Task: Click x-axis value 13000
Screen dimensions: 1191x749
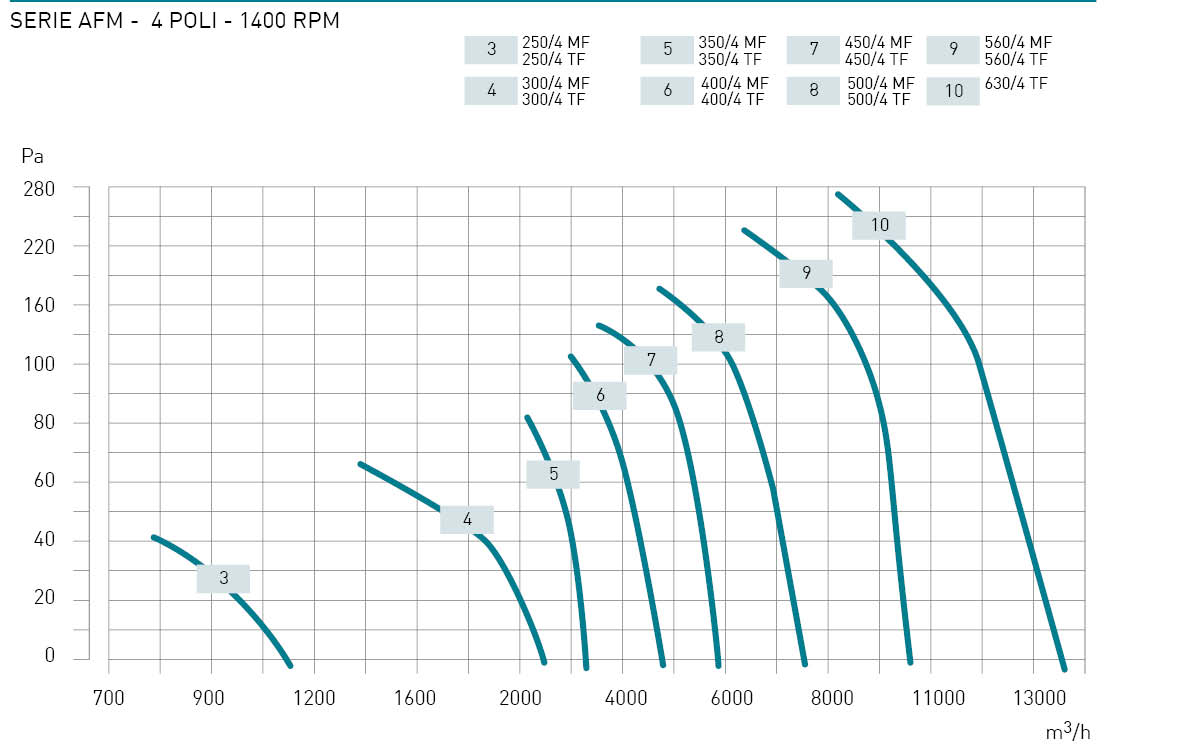Action: tap(1040, 698)
